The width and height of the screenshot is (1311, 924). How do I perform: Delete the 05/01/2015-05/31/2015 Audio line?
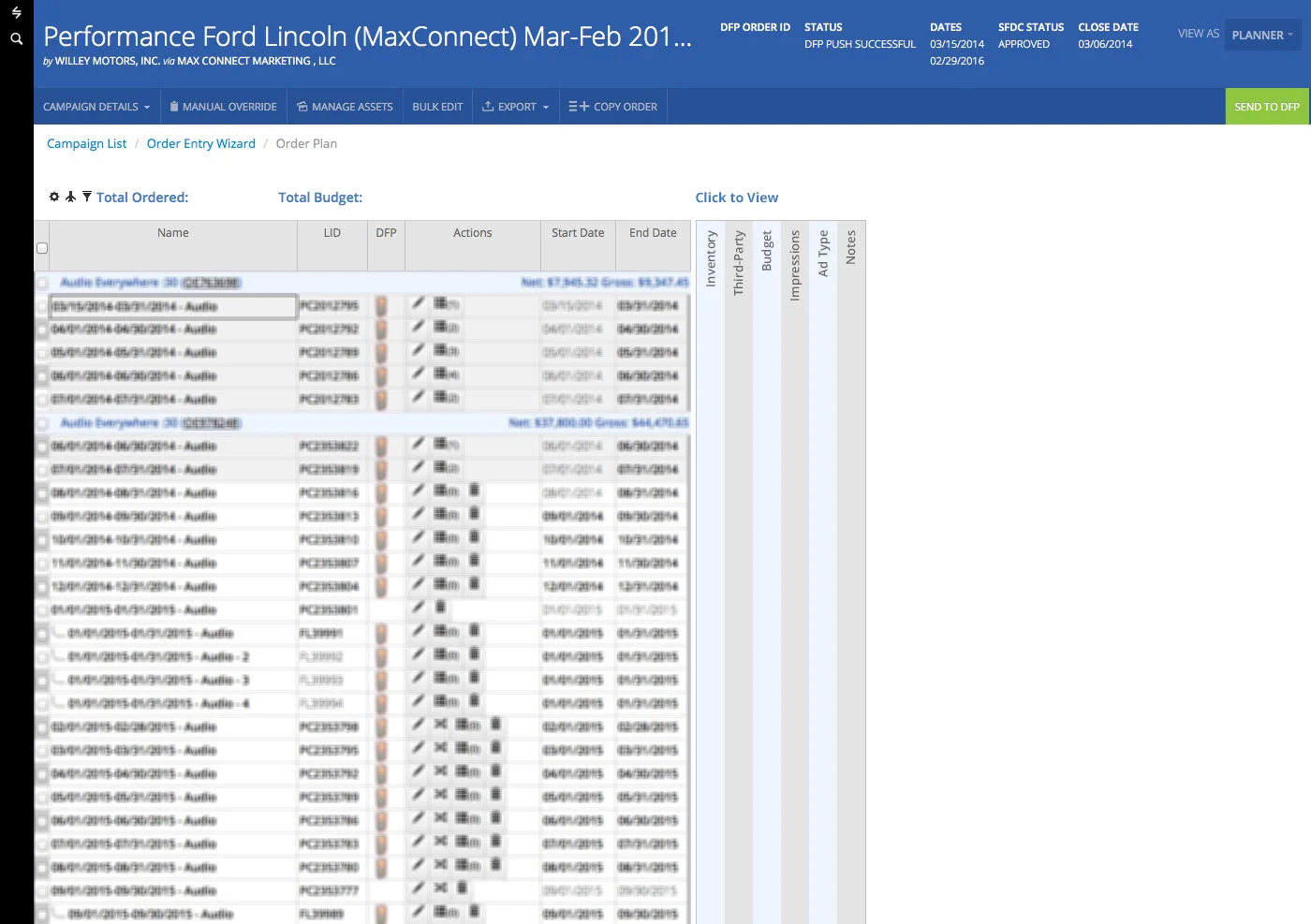(x=495, y=794)
